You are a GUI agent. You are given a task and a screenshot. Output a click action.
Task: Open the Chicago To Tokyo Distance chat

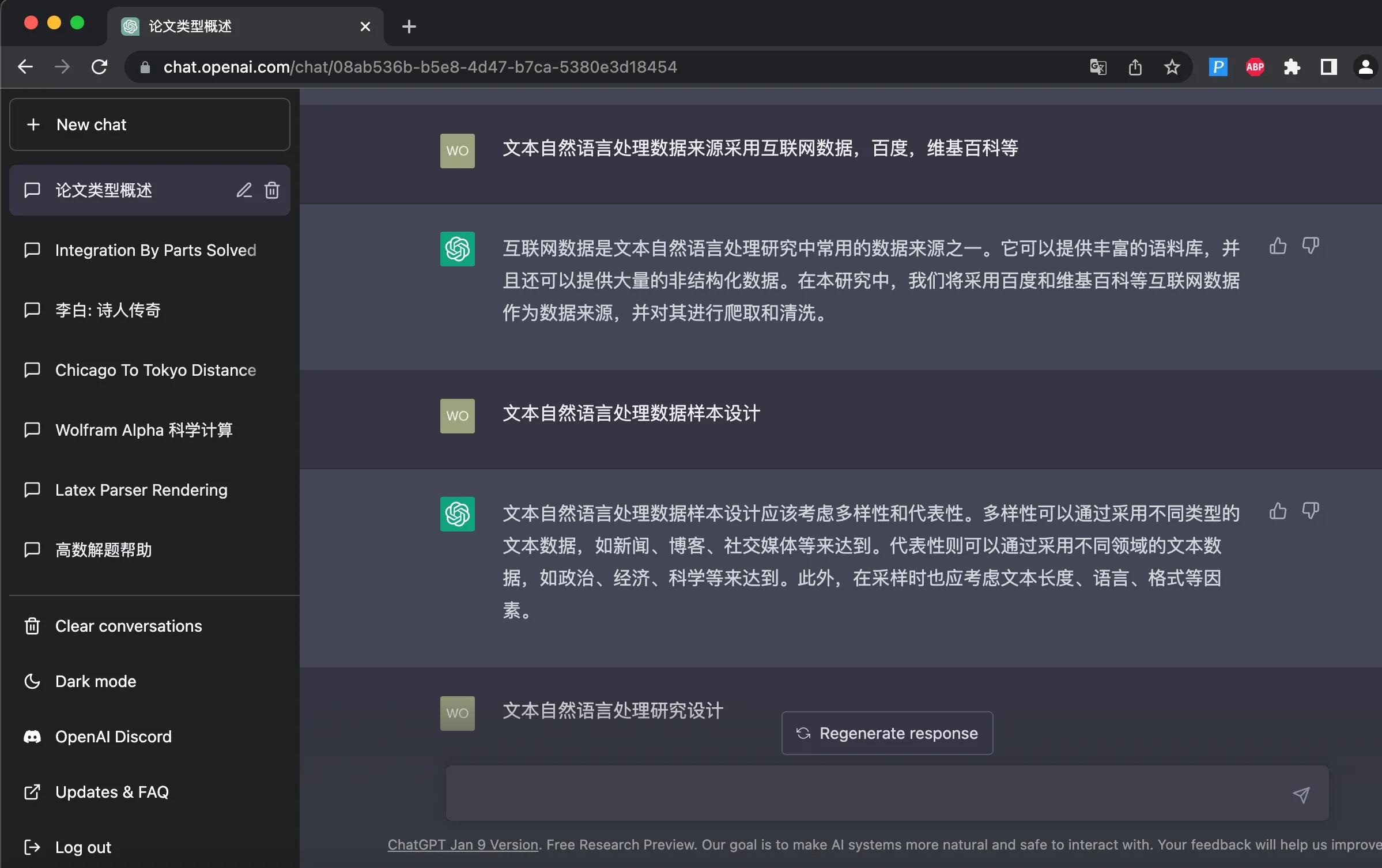[x=155, y=369]
